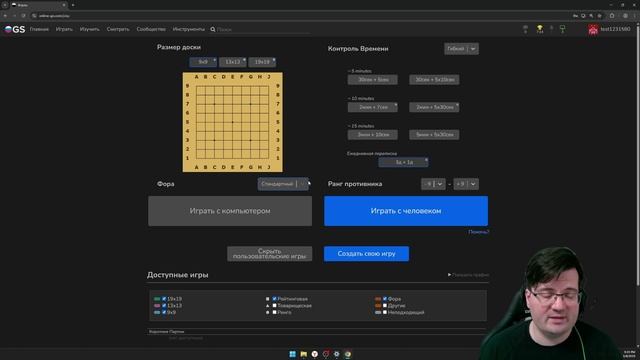Screen dimensions: 640x360
Task: Open File Explorer from the taskbar
Action: (x=304, y=354)
